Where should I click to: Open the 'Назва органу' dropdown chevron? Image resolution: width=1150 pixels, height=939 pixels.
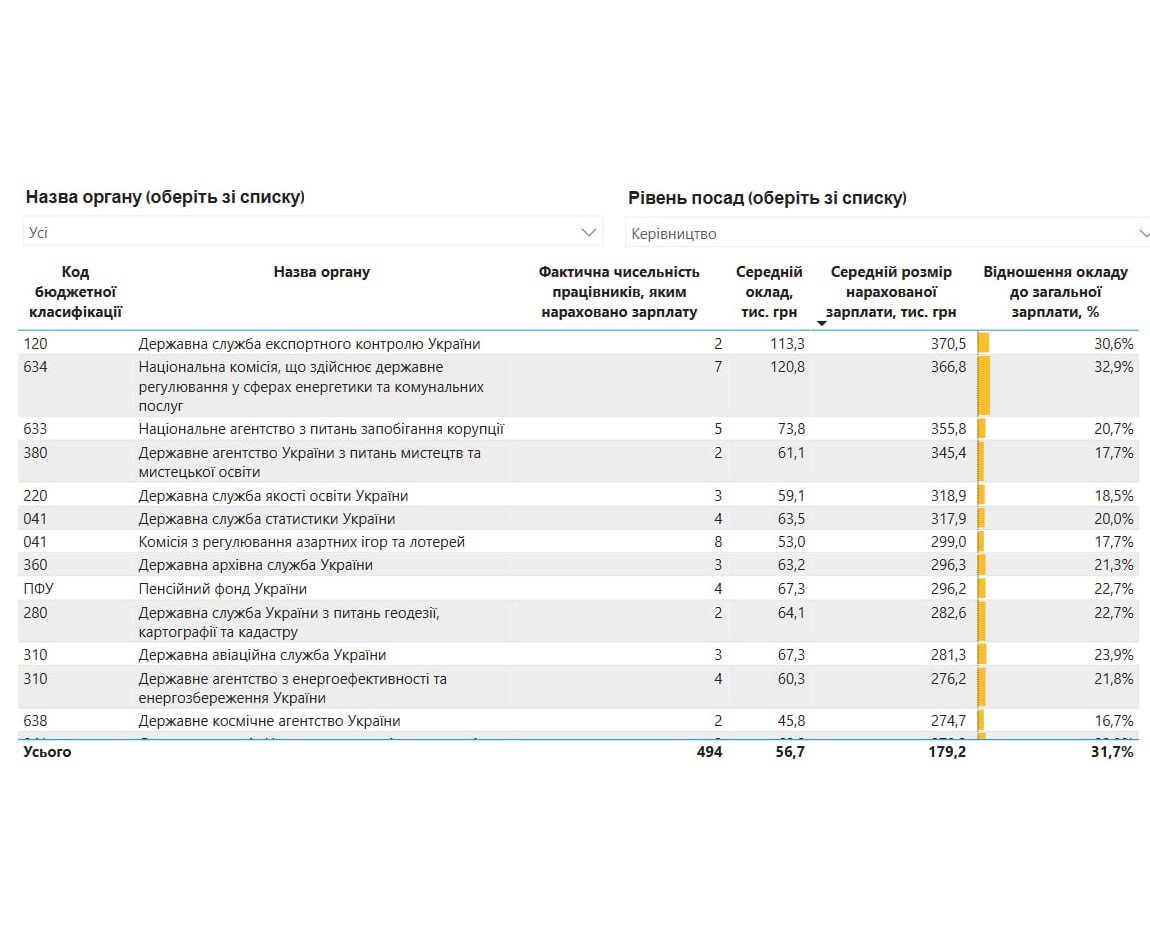point(588,232)
